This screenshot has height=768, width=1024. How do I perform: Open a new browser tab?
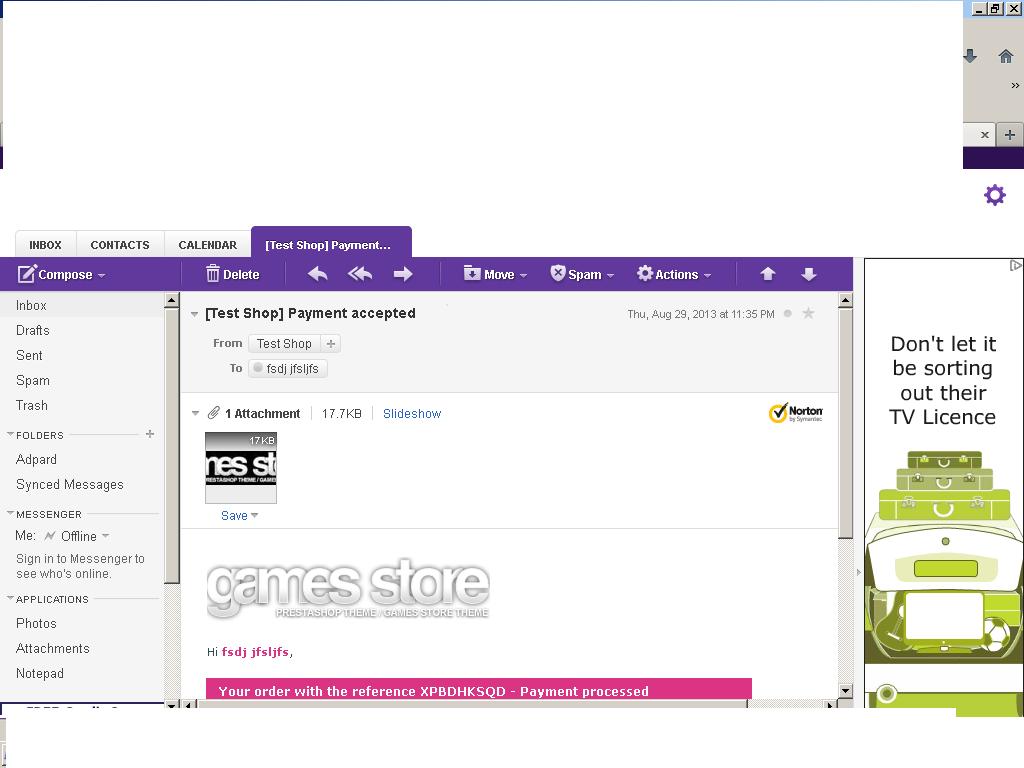1010,135
